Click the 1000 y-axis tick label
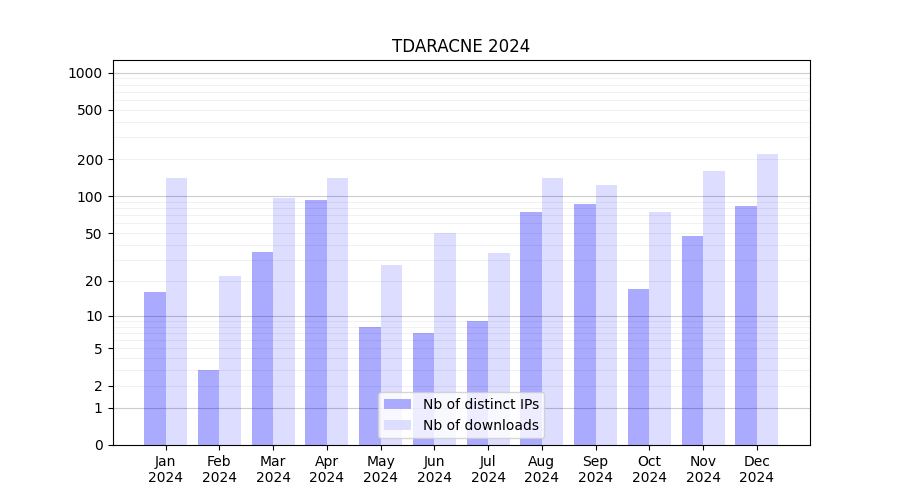Viewport: 900px width, 500px height. coord(85,73)
